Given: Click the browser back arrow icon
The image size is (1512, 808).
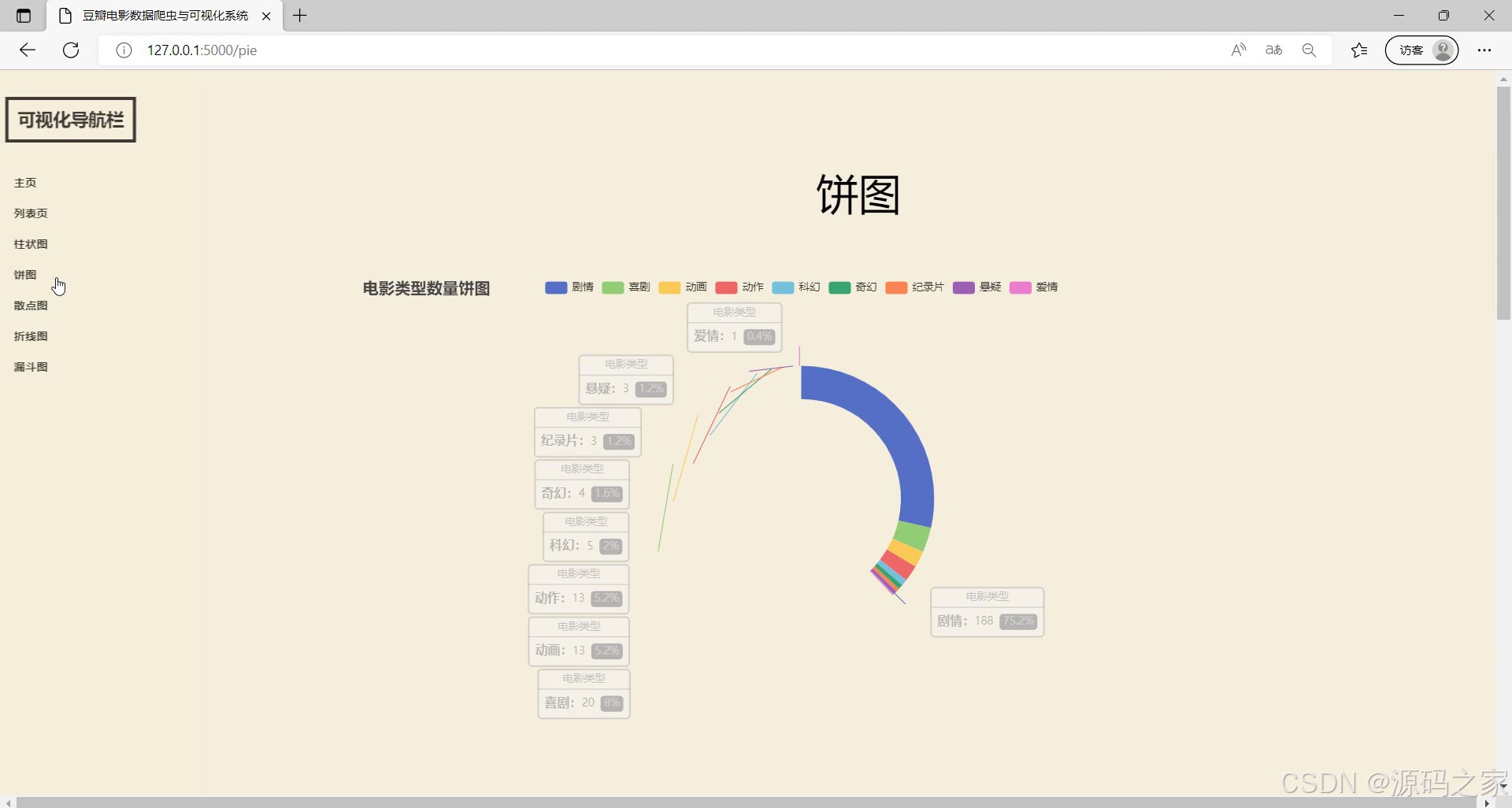Looking at the screenshot, I should 27,50.
